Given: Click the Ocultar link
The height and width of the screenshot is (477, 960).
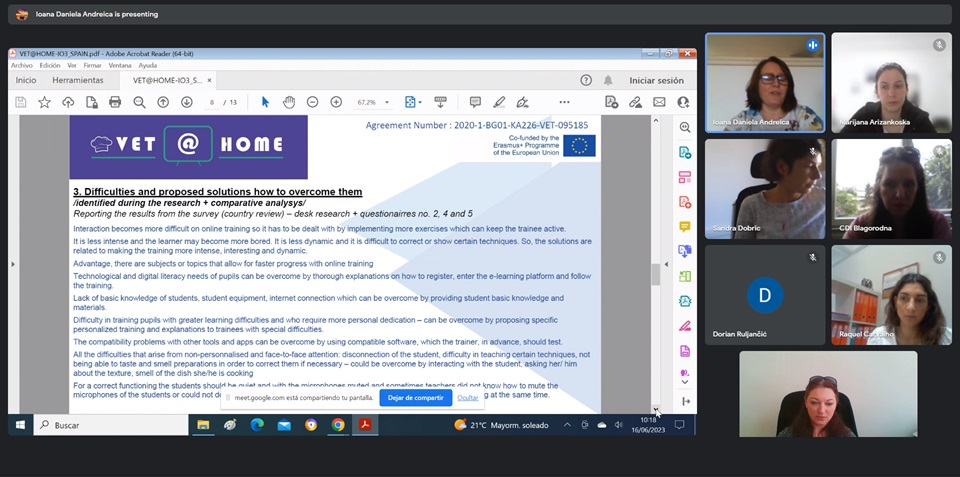Looking at the screenshot, I should pyautogui.click(x=468, y=397).
